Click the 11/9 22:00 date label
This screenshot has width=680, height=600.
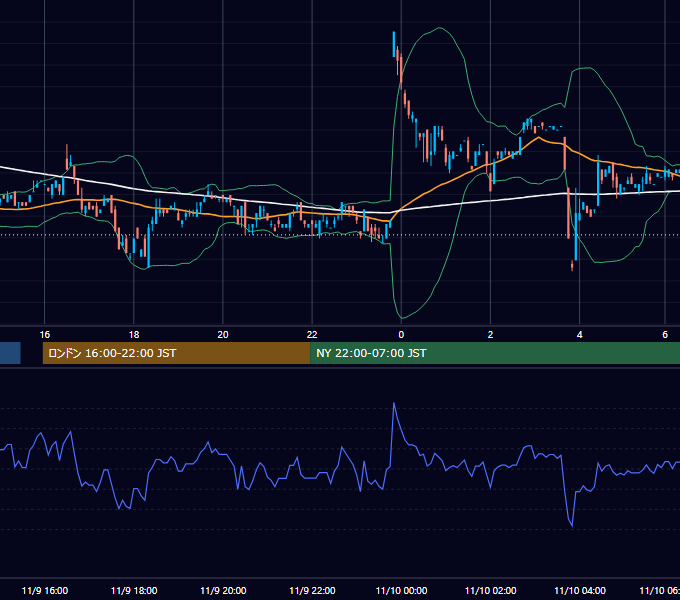tap(312, 591)
